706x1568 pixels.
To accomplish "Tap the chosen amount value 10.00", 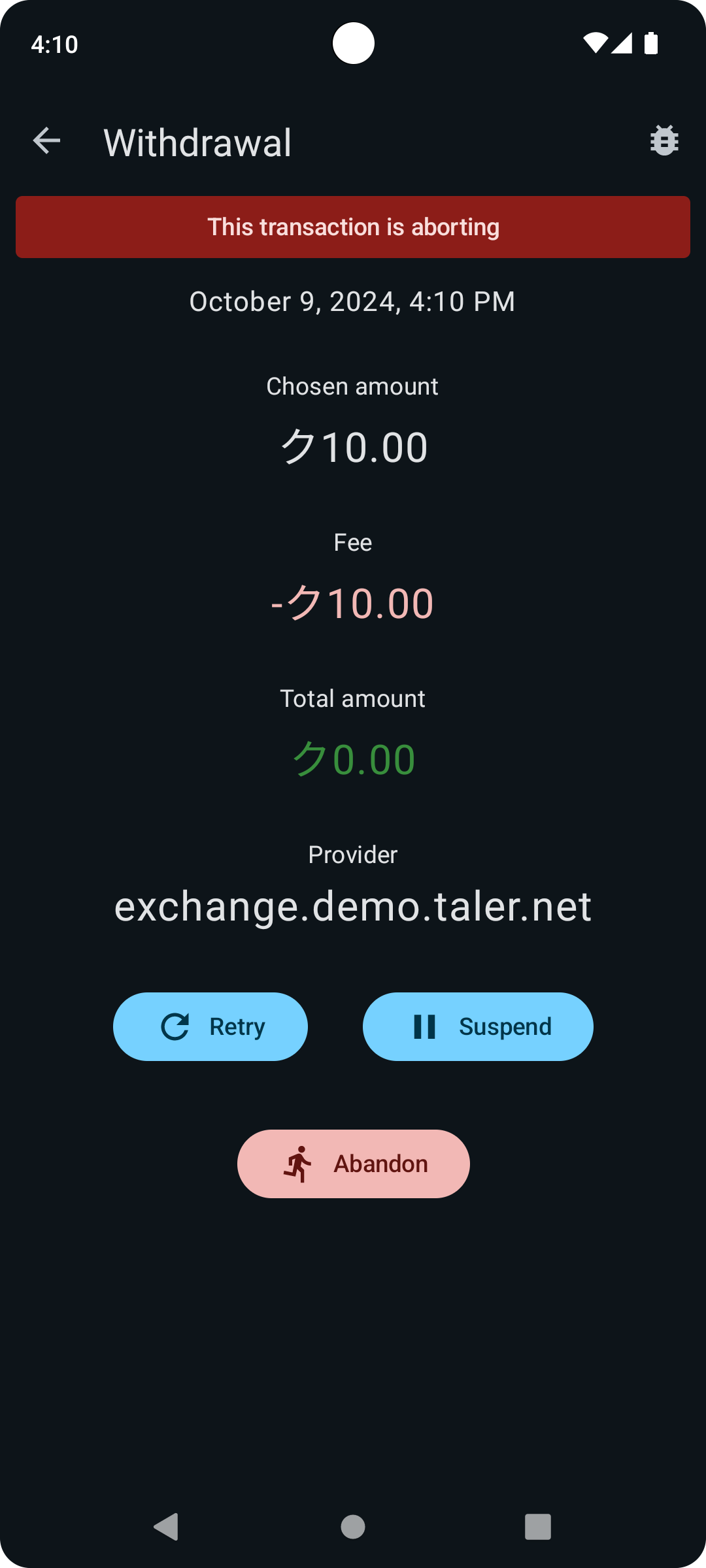I will (354, 448).
